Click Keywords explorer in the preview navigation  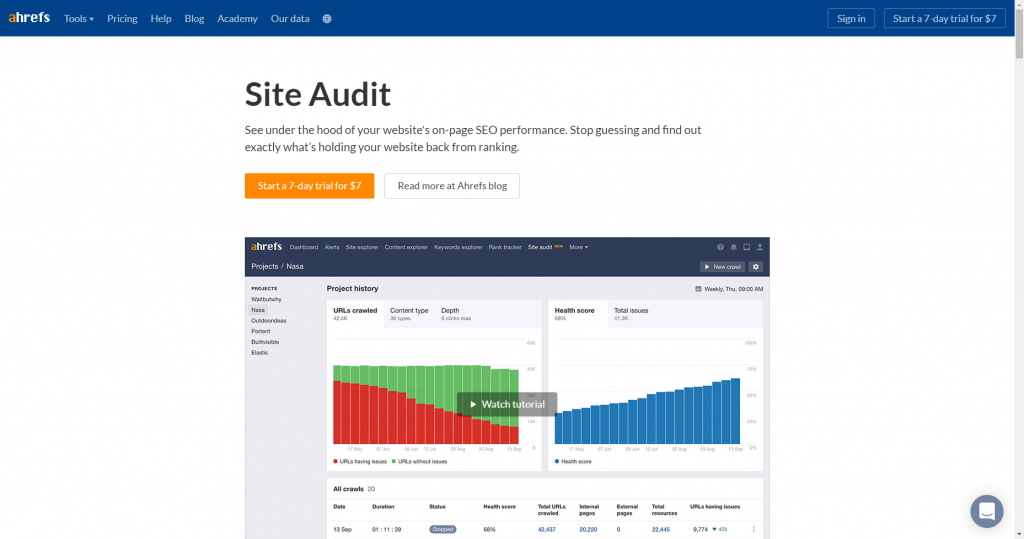click(x=458, y=247)
